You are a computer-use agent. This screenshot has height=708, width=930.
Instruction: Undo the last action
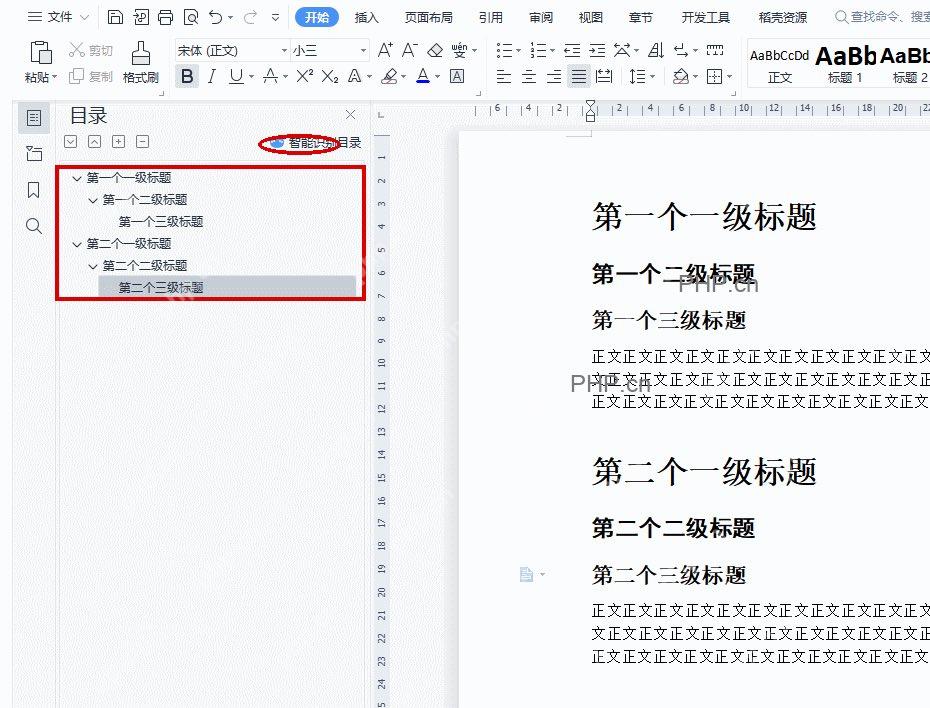(215, 17)
